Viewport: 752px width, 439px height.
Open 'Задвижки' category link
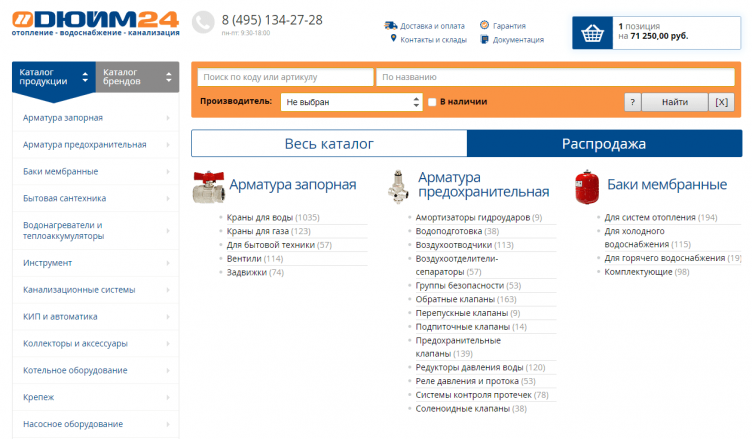point(247,273)
